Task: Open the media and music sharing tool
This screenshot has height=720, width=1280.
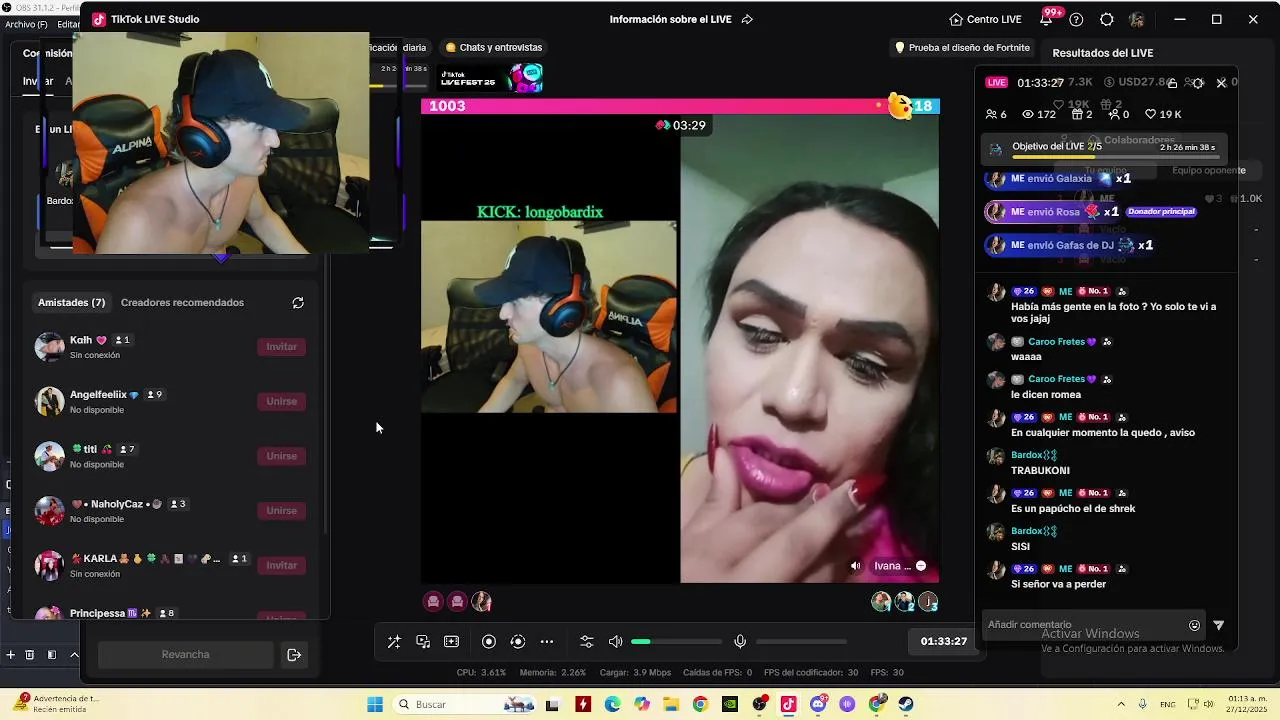Action: pyautogui.click(x=423, y=642)
